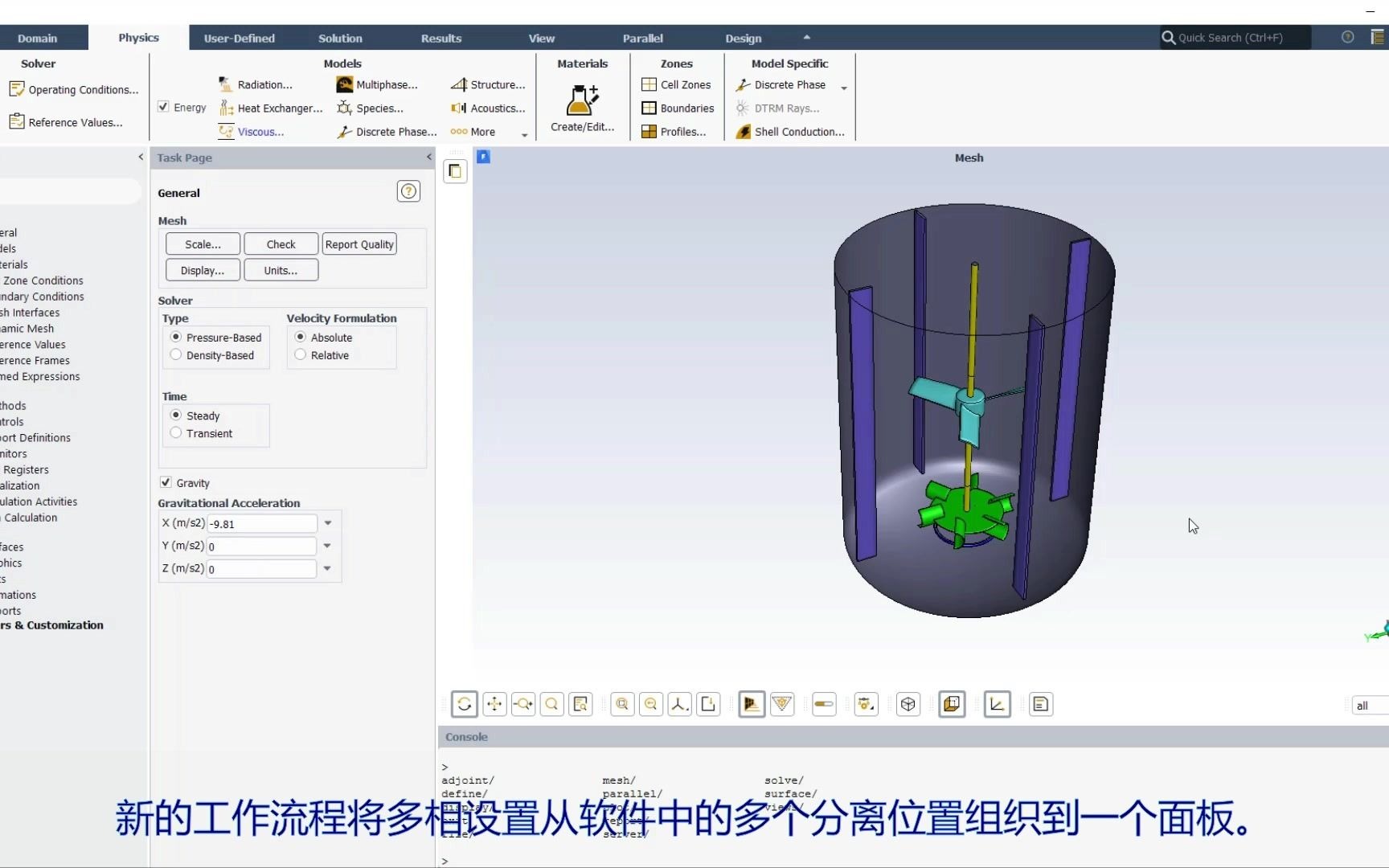The image size is (1389, 868).
Task: Disable the Gravity checkbox
Action: pos(166,482)
